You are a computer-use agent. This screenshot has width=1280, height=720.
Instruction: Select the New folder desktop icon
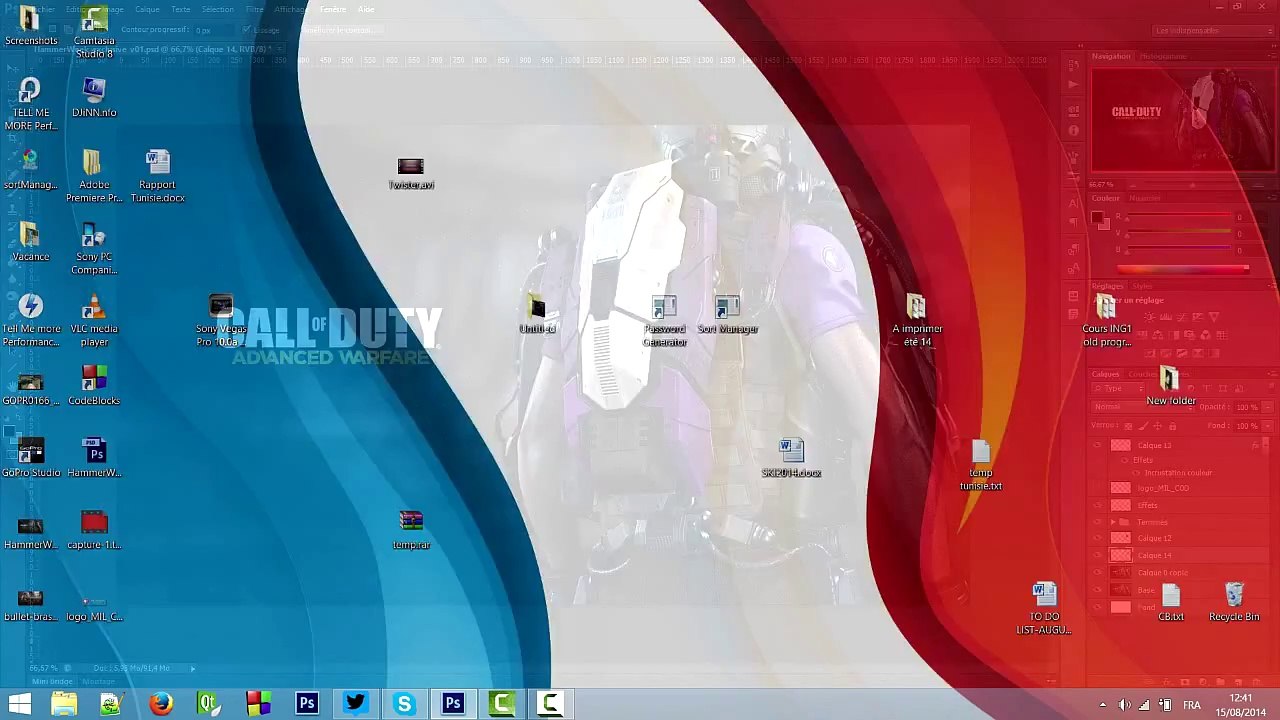point(1171,386)
